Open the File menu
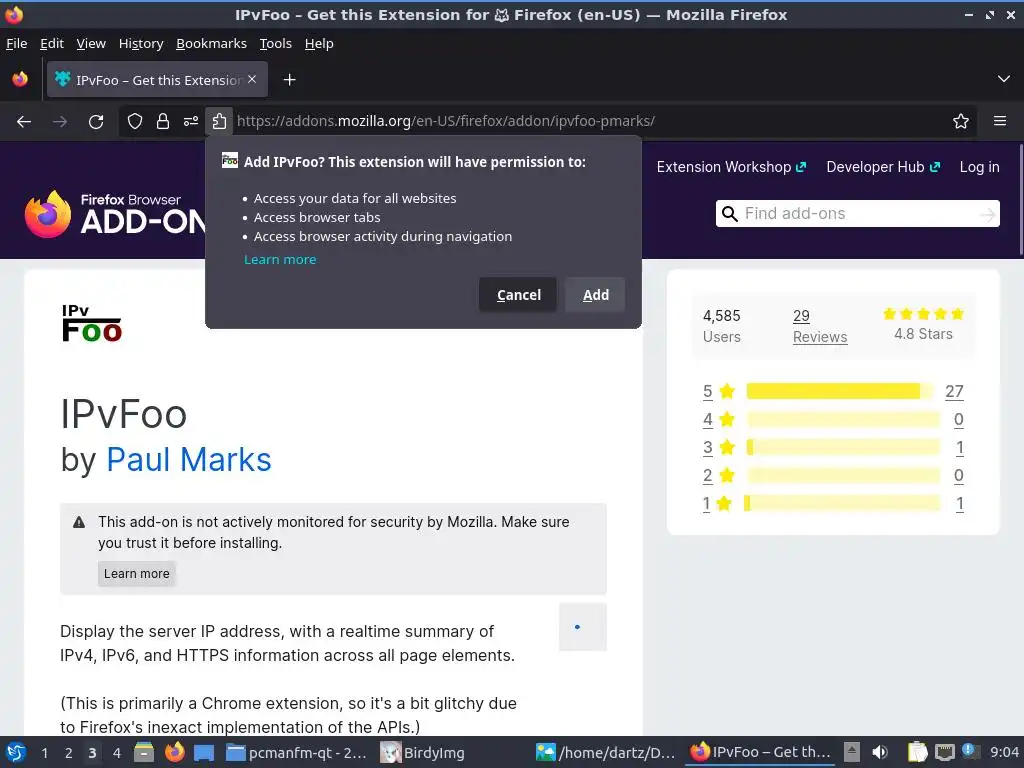Viewport: 1024px width, 768px height. click(x=16, y=44)
